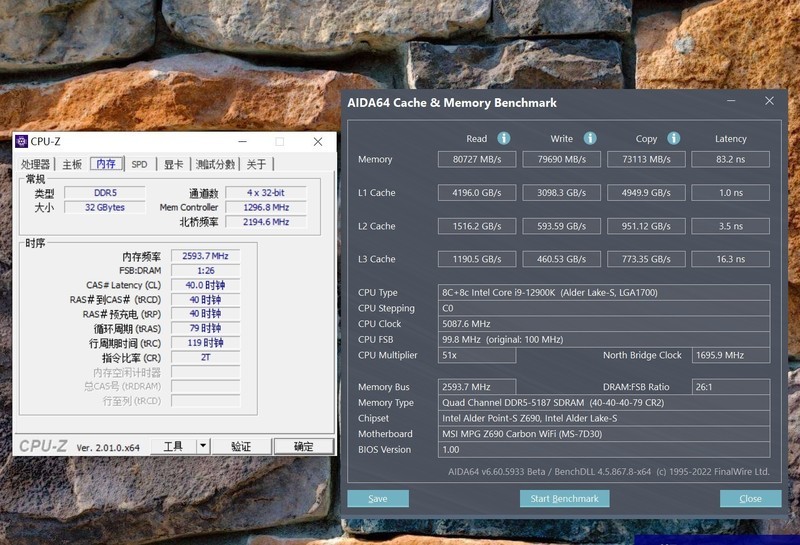
Task: Open the tools dropdown arrow in CPU-Z
Action: [x=203, y=446]
